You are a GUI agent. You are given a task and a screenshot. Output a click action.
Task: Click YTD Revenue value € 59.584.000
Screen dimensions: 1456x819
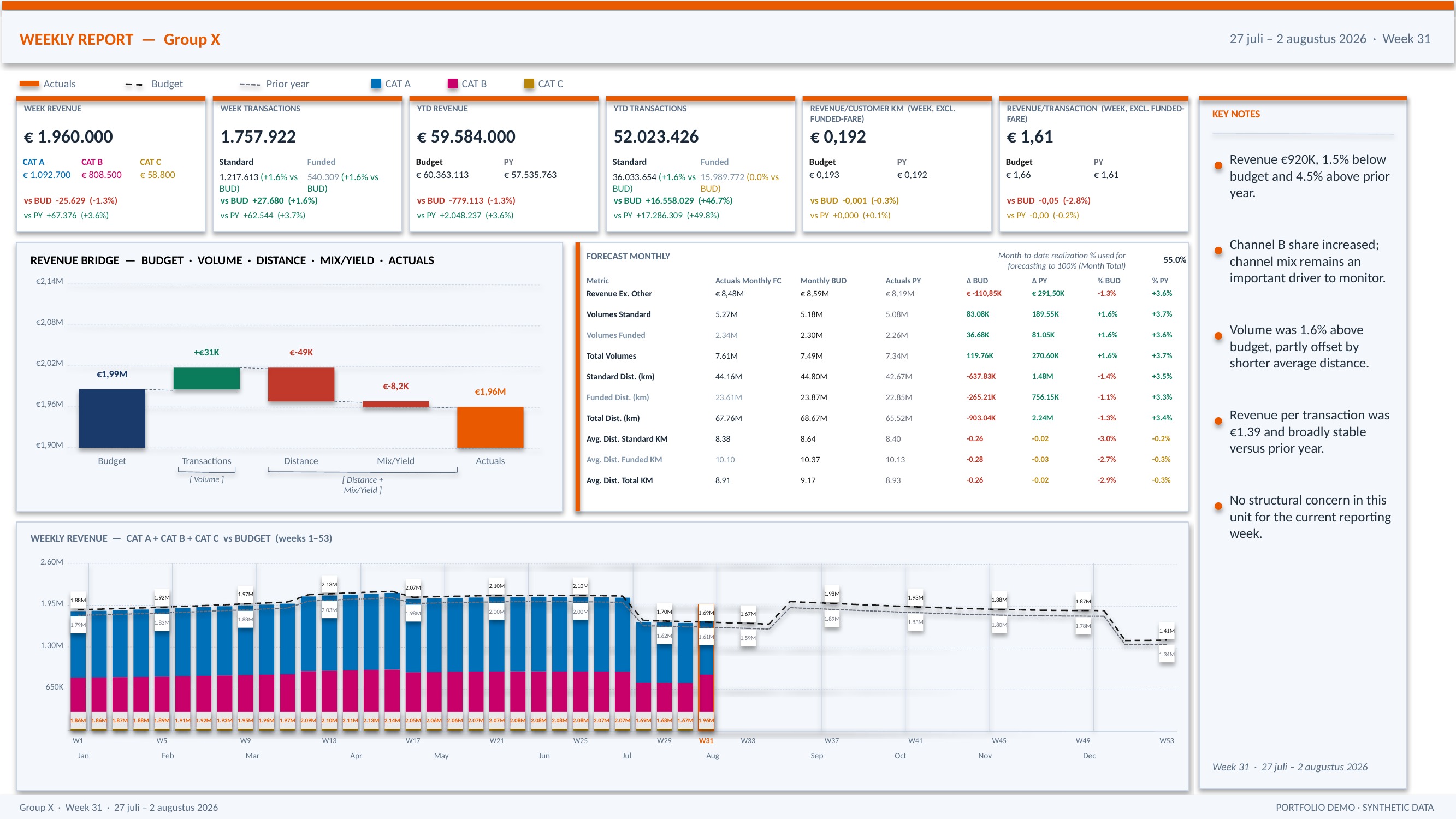pos(466,137)
